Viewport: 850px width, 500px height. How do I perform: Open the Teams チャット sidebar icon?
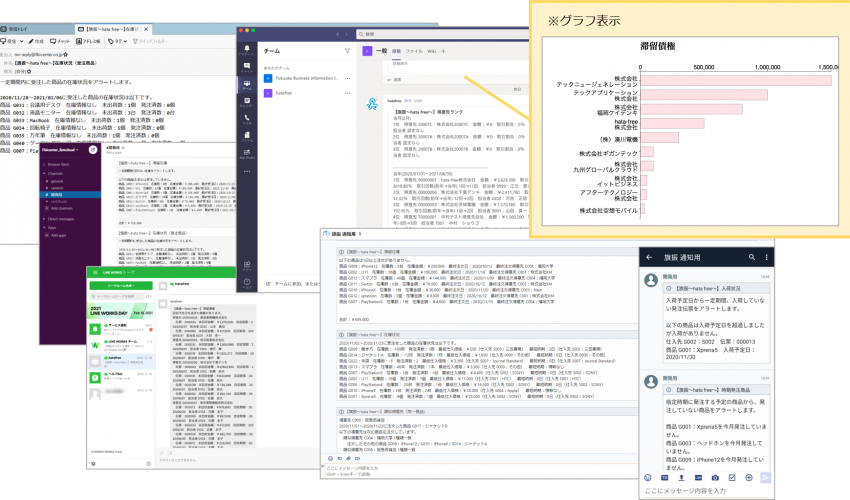247,67
